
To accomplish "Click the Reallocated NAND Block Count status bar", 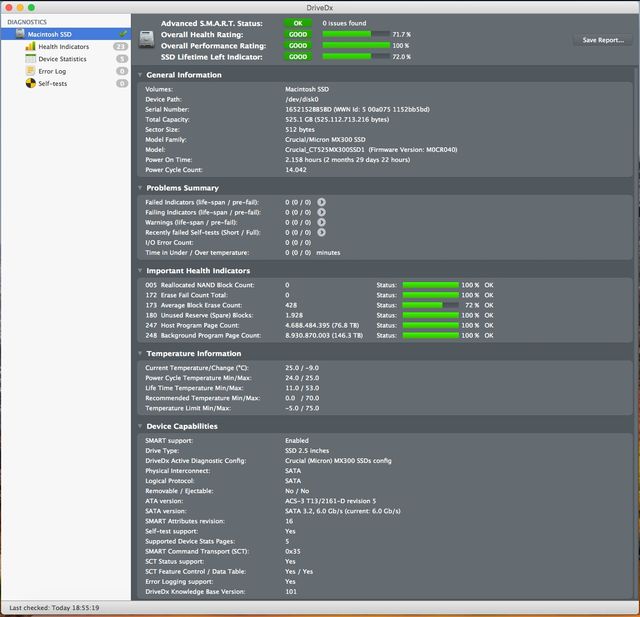I will (431, 285).
